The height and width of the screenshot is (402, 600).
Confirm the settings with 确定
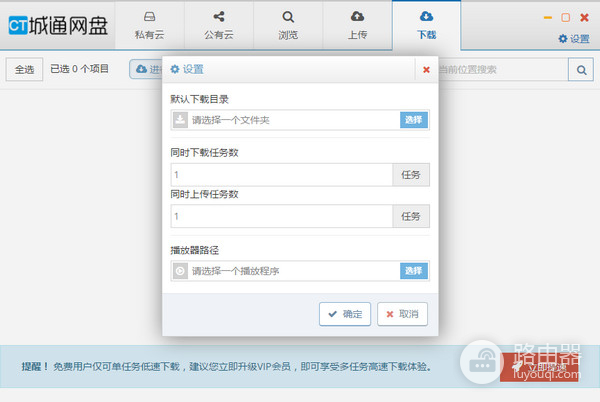[x=345, y=314]
